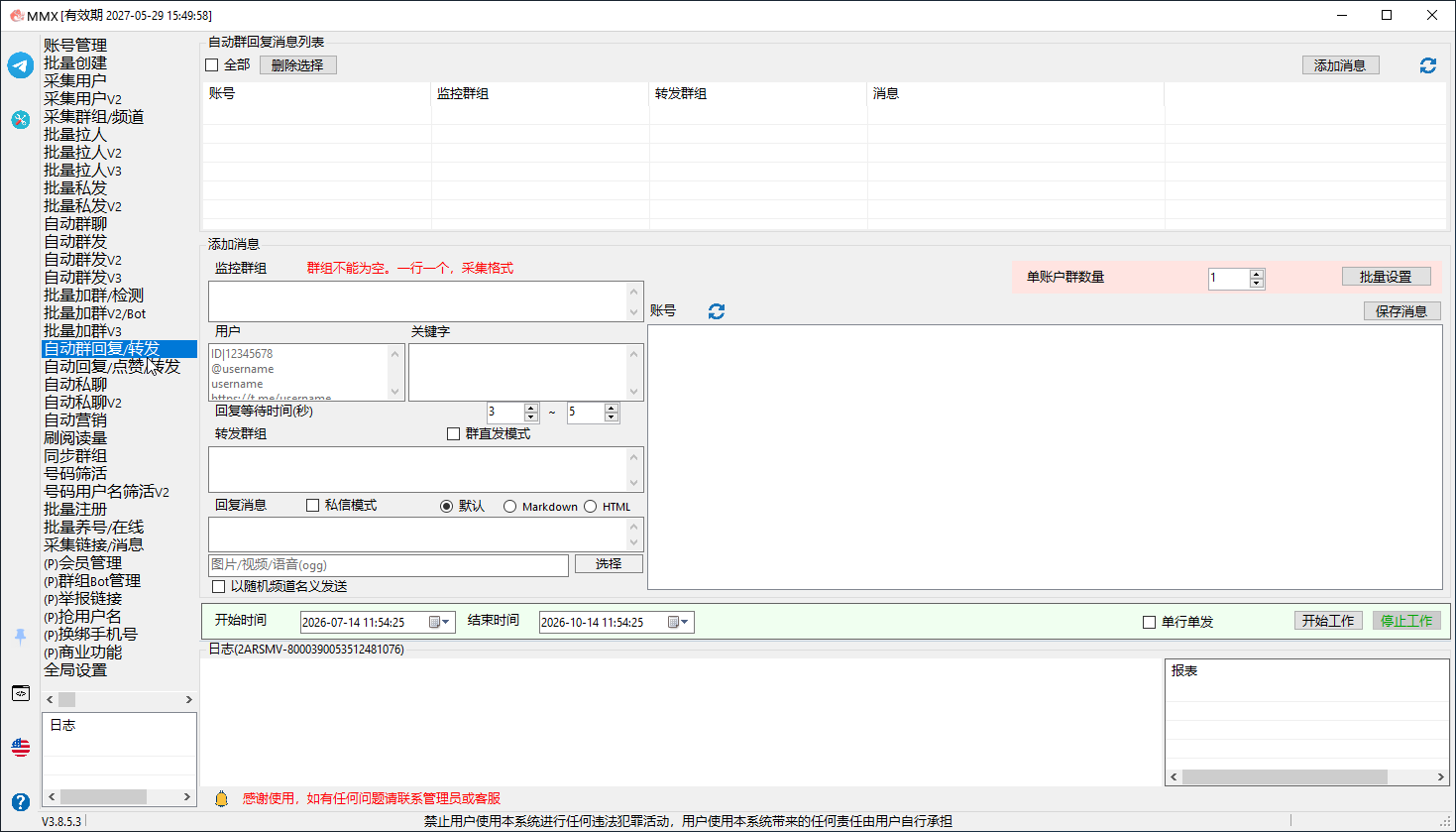This screenshot has height=832, width=1456.
Task: Open the 结束时间 date picker dropdown
Action: [x=679, y=622]
